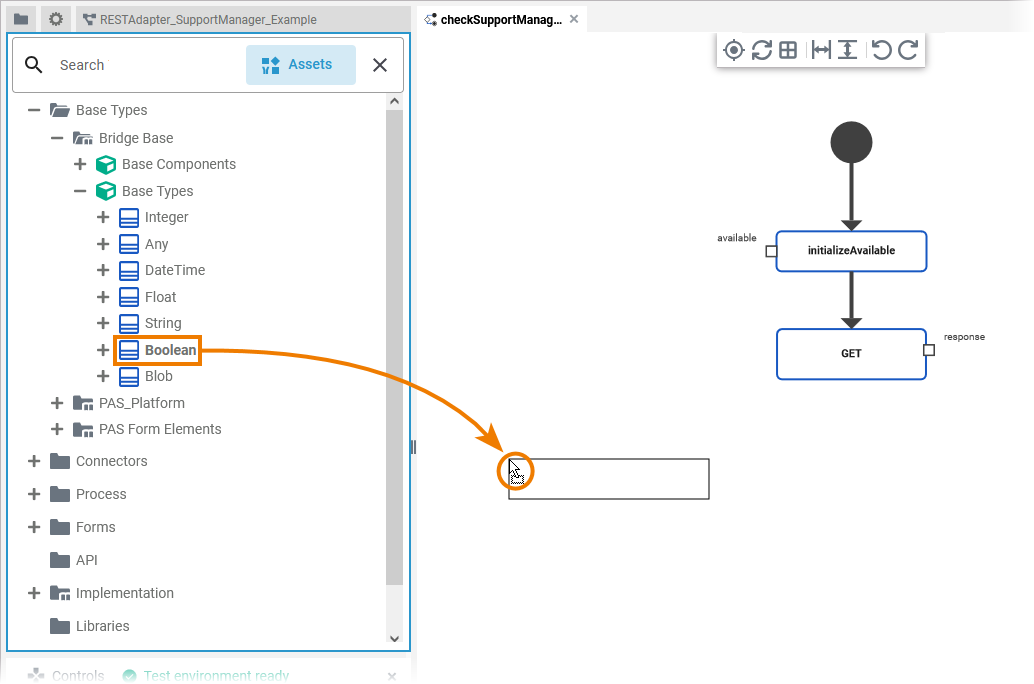1034x684 pixels.
Task: Expand the Base Components node
Action: pos(80,164)
